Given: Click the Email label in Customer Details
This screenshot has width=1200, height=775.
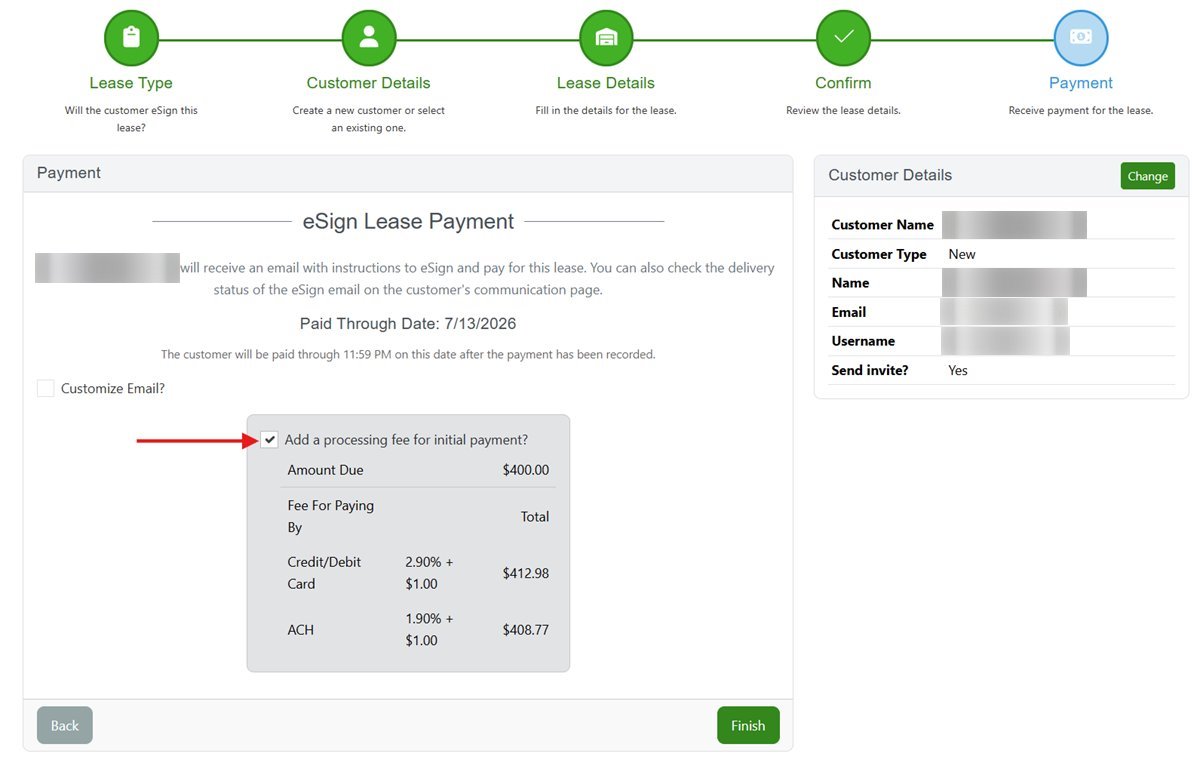Looking at the screenshot, I should pos(849,312).
